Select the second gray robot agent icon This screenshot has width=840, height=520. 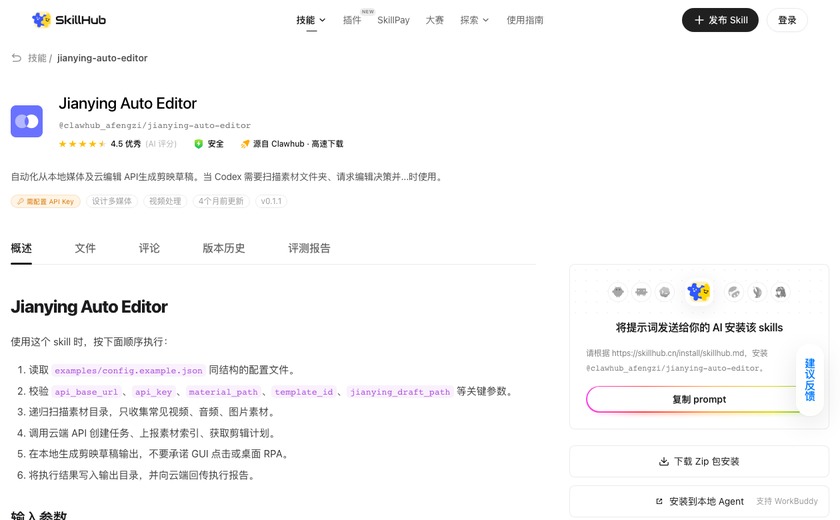tap(641, 292)
